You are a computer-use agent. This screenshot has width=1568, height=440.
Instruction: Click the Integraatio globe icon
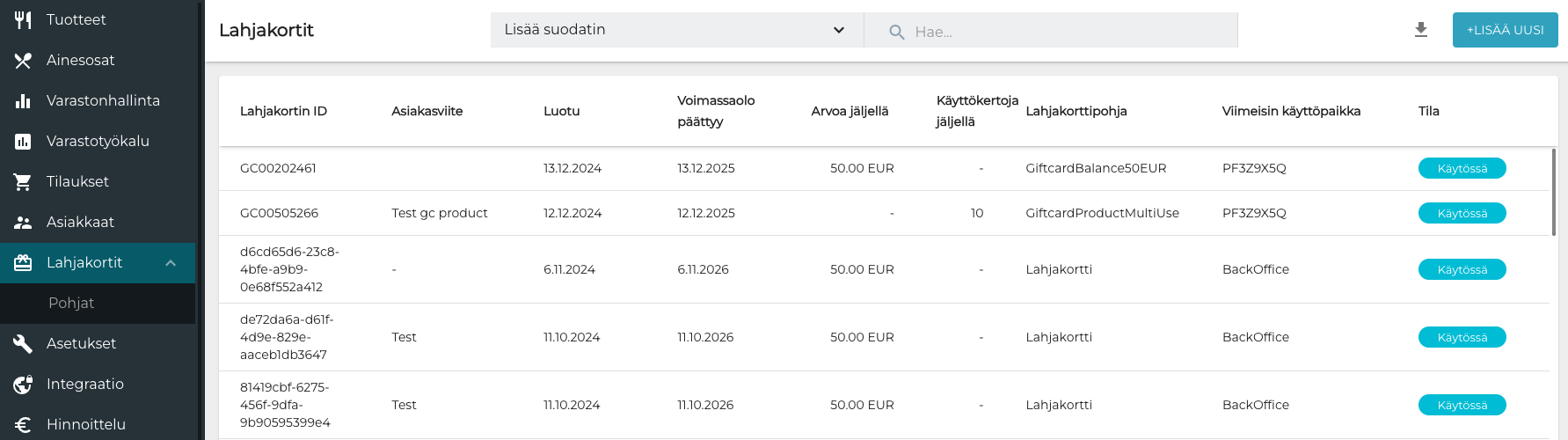[x=23, y=384]
